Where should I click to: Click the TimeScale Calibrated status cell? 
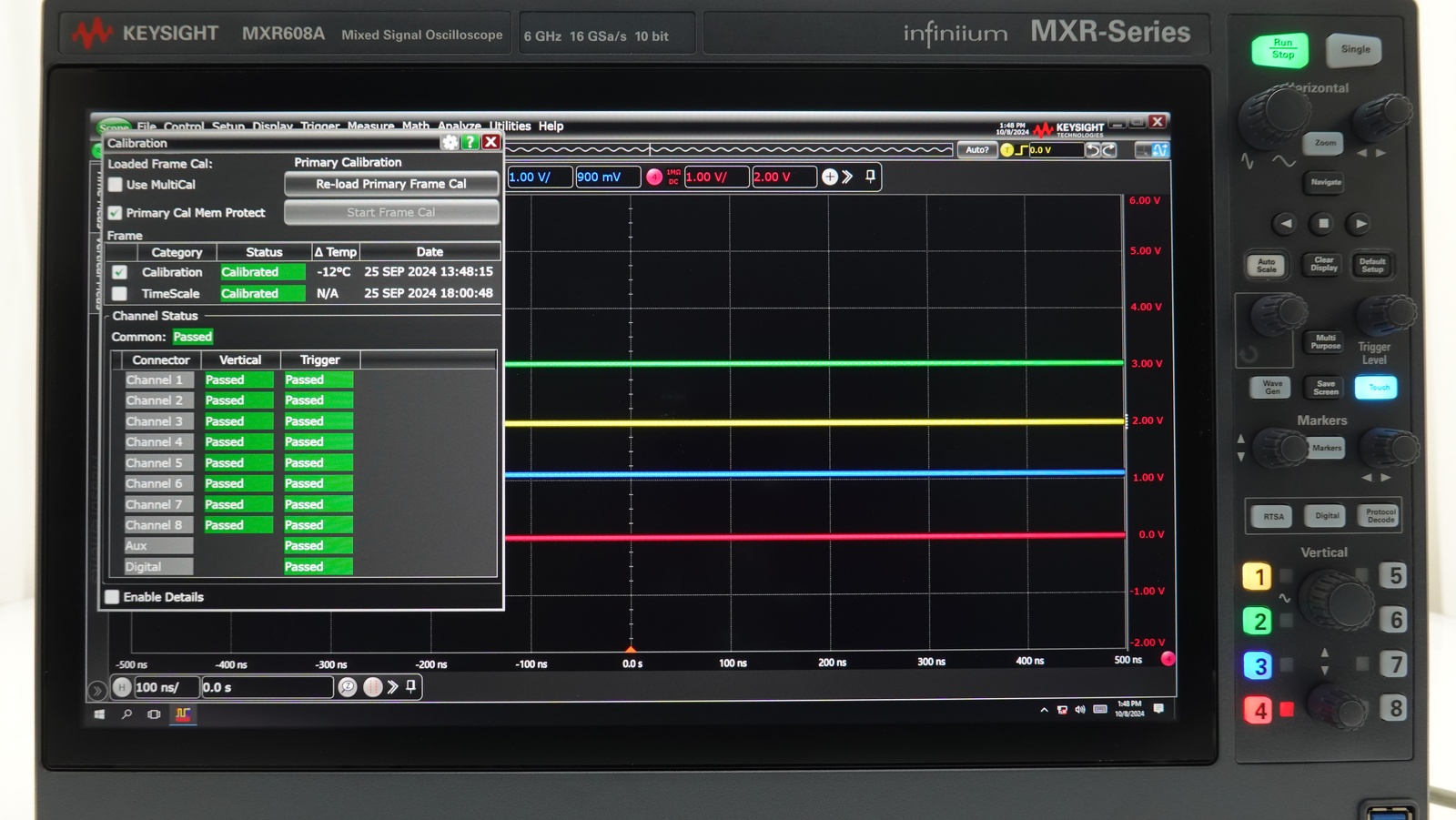tap(263, 293)
